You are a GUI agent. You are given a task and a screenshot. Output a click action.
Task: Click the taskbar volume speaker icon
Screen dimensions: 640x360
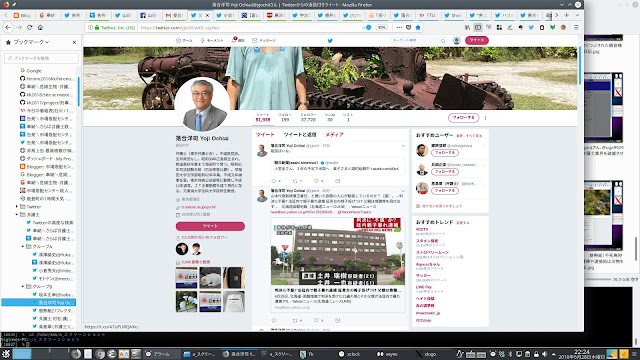(544, 354)
